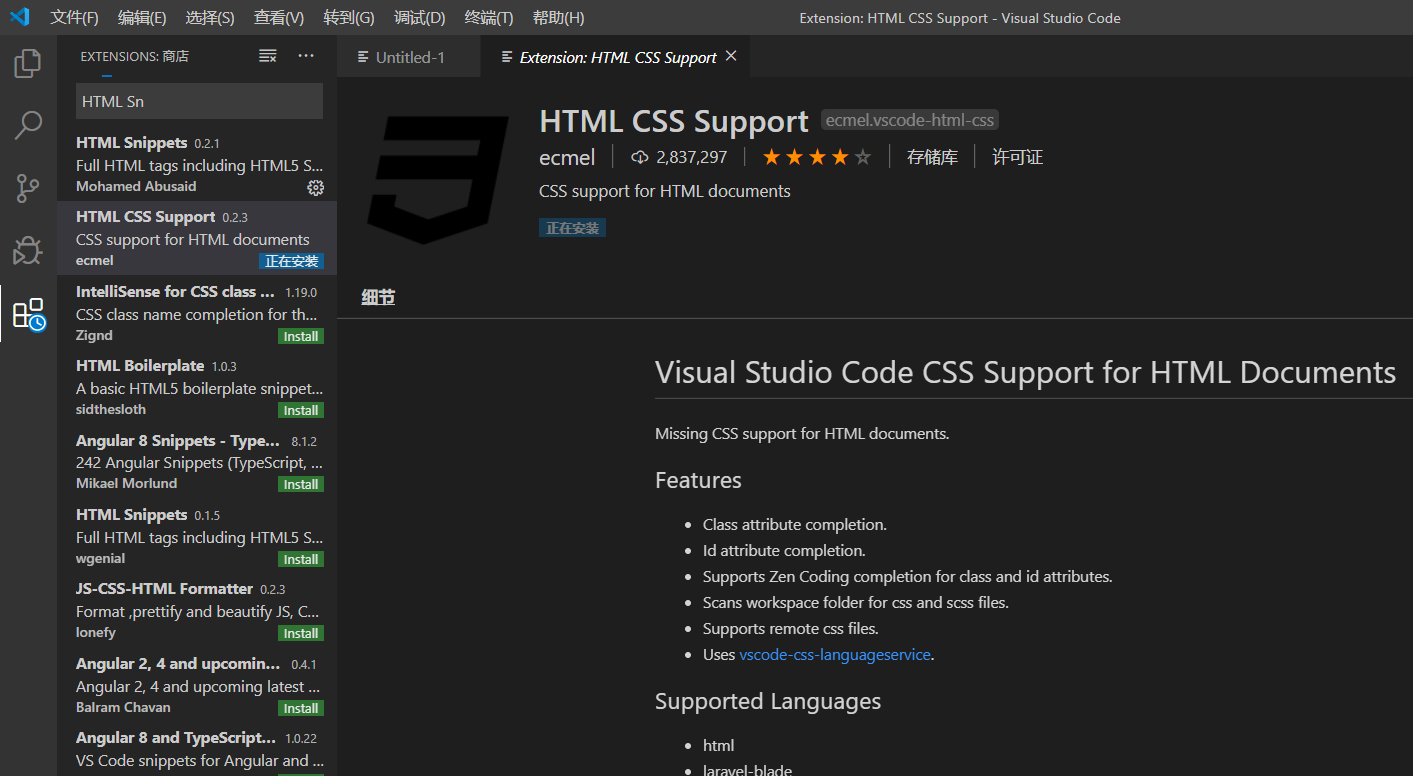
Task: Open the 存储库 repository link
Action: 932,157
